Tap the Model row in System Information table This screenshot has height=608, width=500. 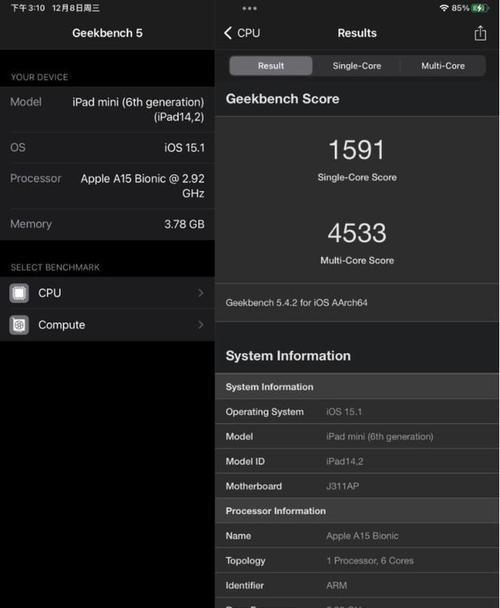357,437
